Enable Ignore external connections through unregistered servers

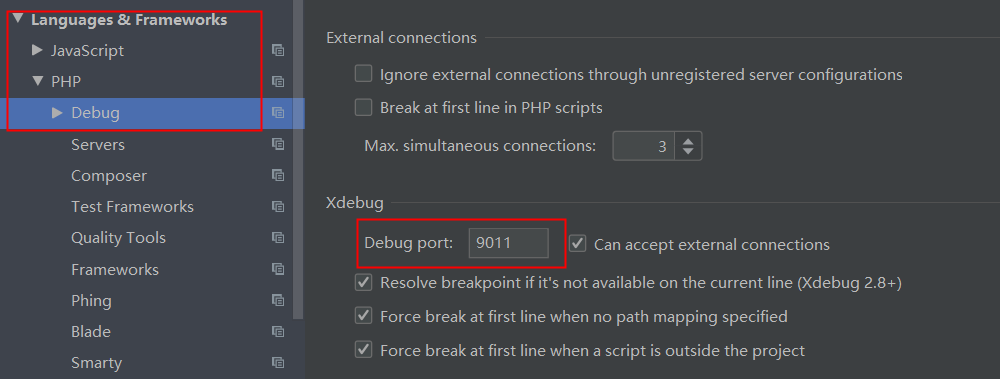(x=364, y=74)
